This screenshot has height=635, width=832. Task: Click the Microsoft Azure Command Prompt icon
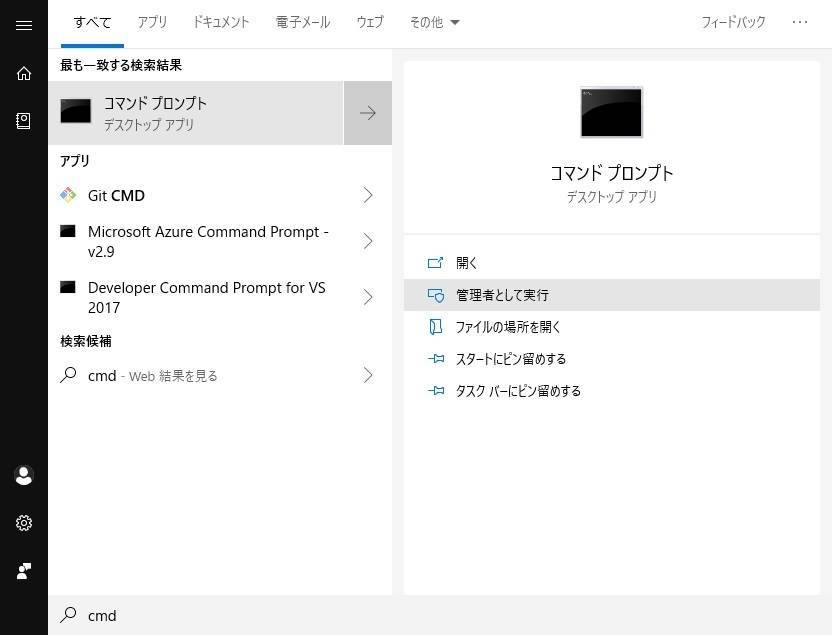(x=67, y=231)
